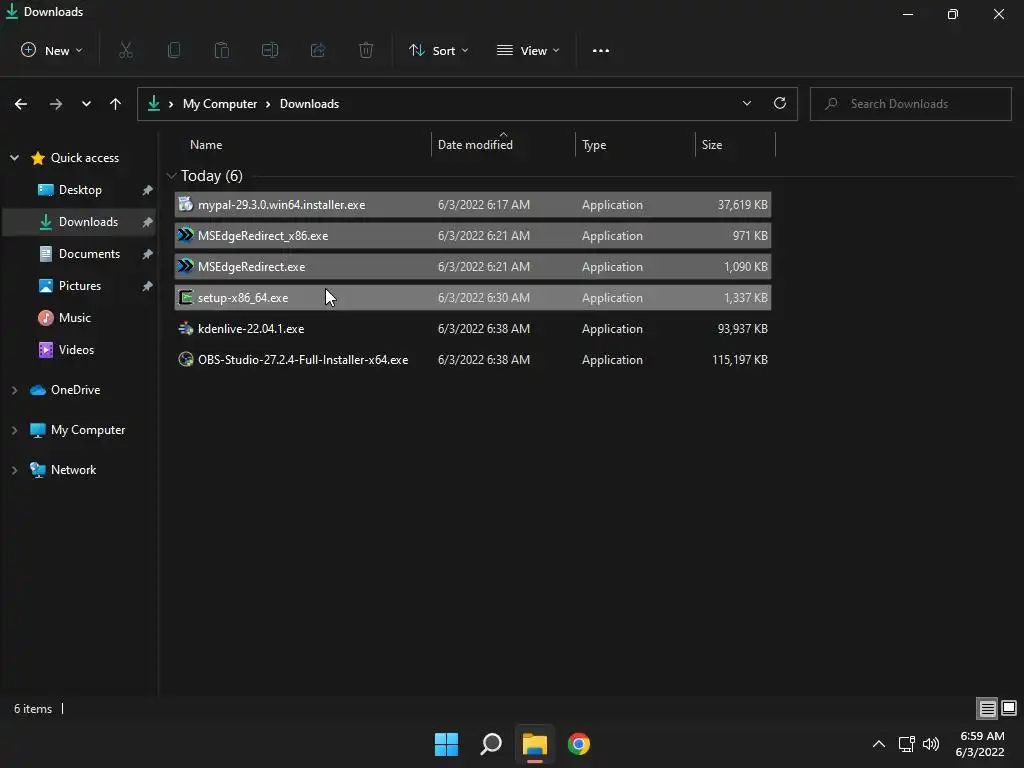1024x768 pixels.
Task: Collapse the Today (6) group
Action: [x=172, y=176]
